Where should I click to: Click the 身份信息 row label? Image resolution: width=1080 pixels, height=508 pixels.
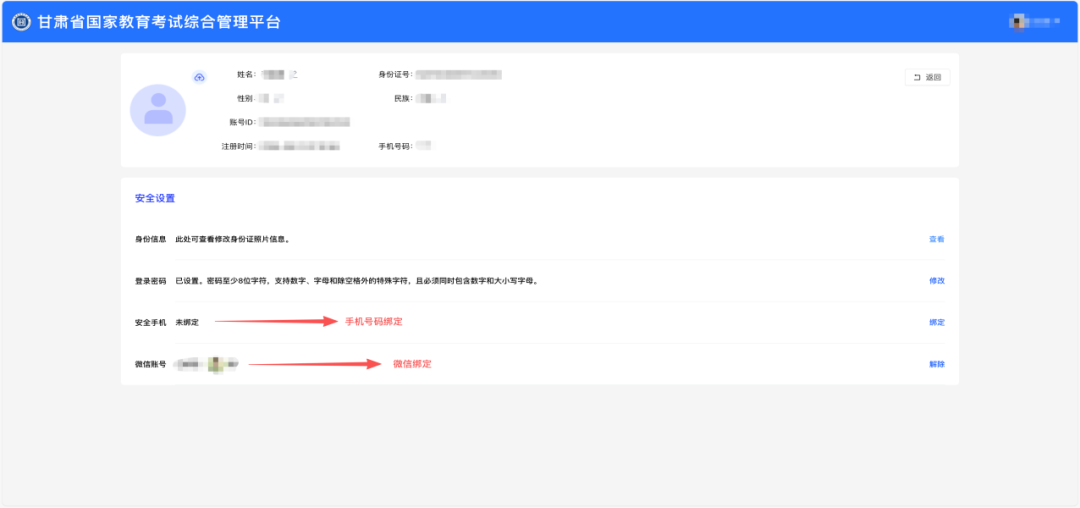pos(151,239)
